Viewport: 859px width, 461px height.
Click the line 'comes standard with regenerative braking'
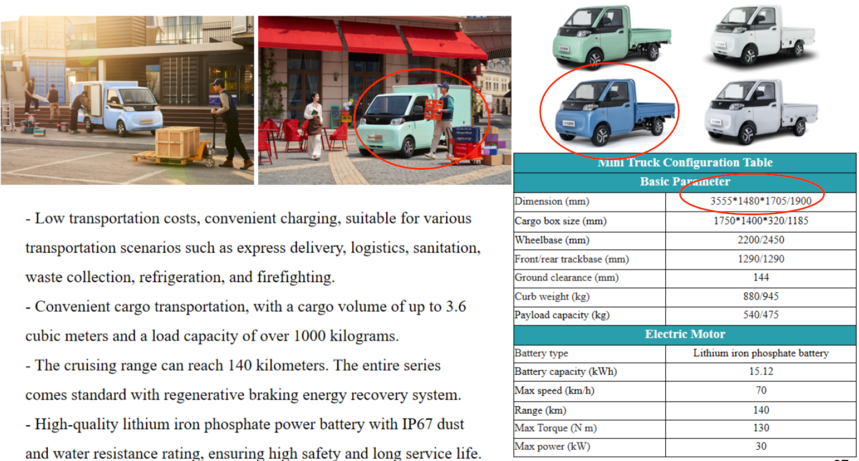point(243,395)
